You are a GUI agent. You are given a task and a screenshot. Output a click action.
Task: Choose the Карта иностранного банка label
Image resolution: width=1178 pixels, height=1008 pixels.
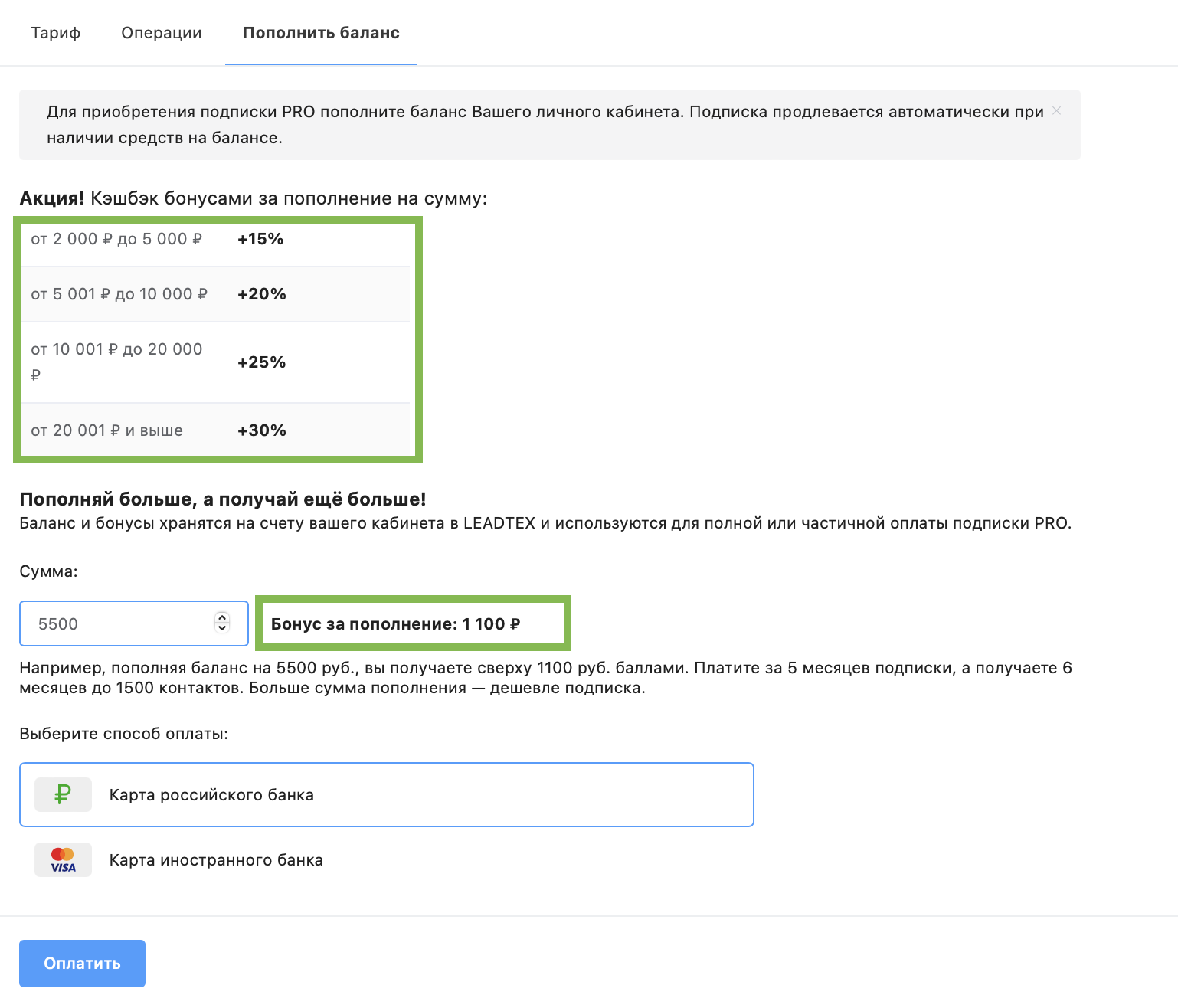(x=216, y=860)
